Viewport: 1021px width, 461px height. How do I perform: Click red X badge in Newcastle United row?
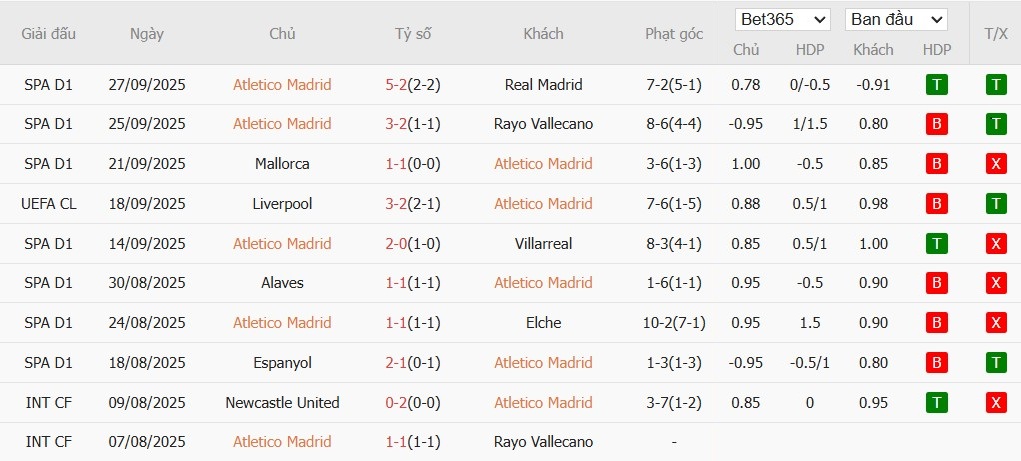996,403
